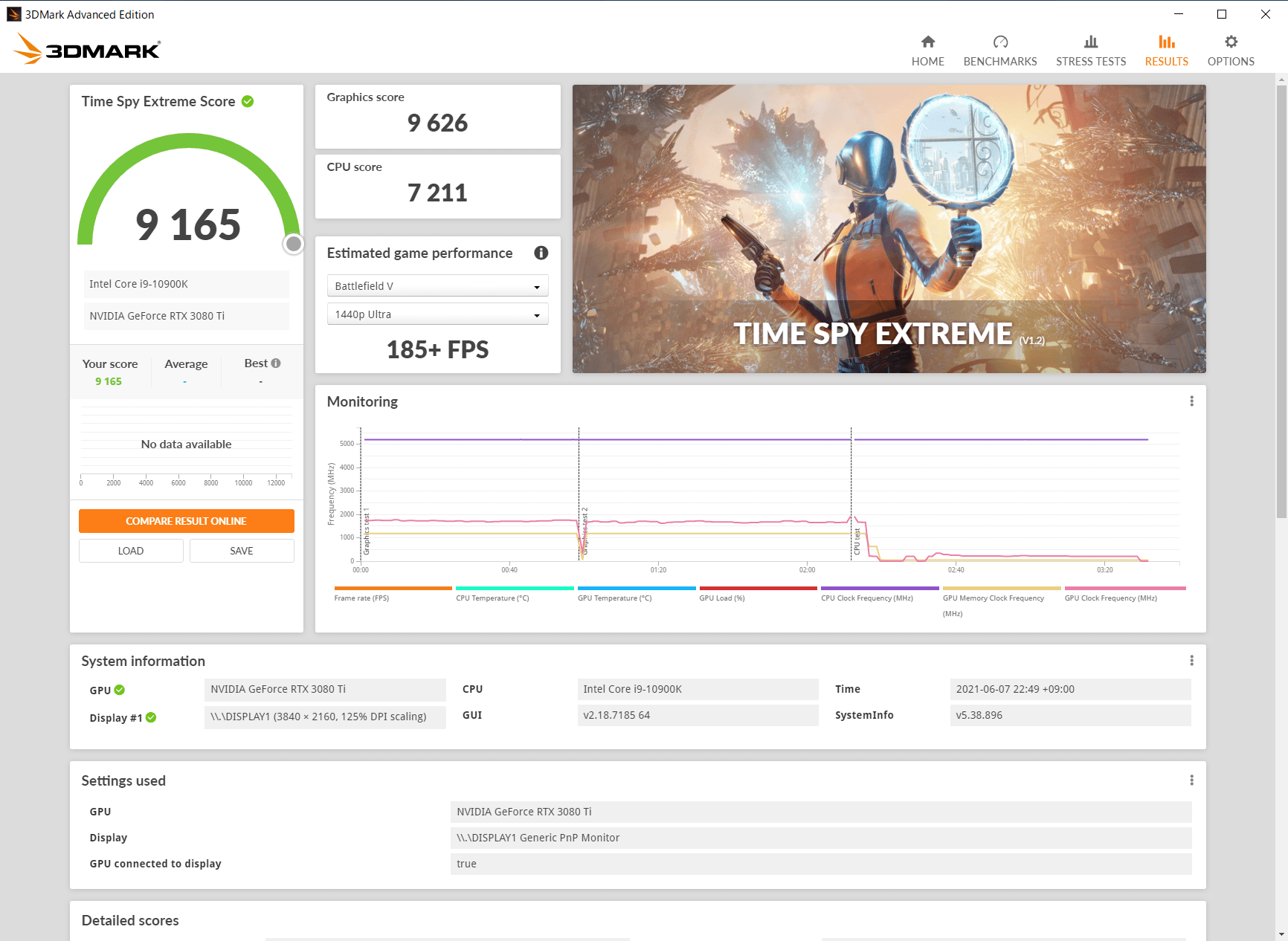Click COMPARE RESULT ONLINE button
This screenshot has height=941, width=1288.
pos(187,521)
